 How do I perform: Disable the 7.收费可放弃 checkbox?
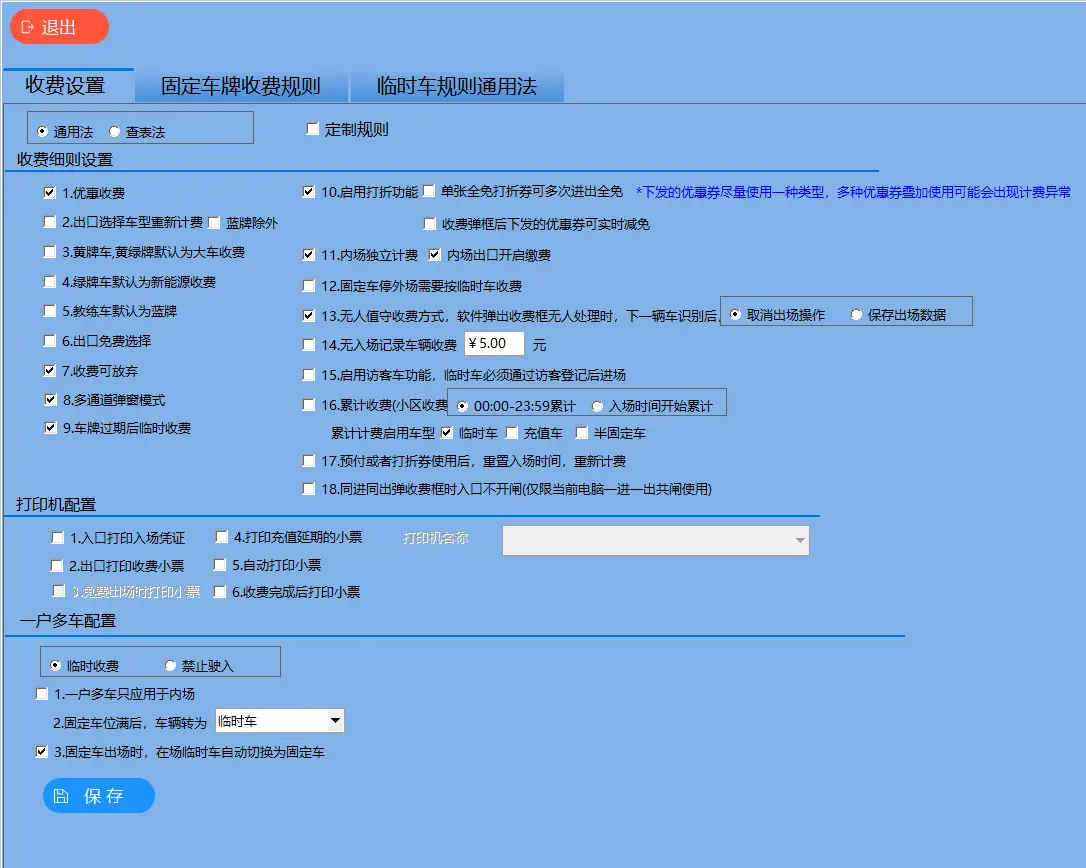click(50, 371)
